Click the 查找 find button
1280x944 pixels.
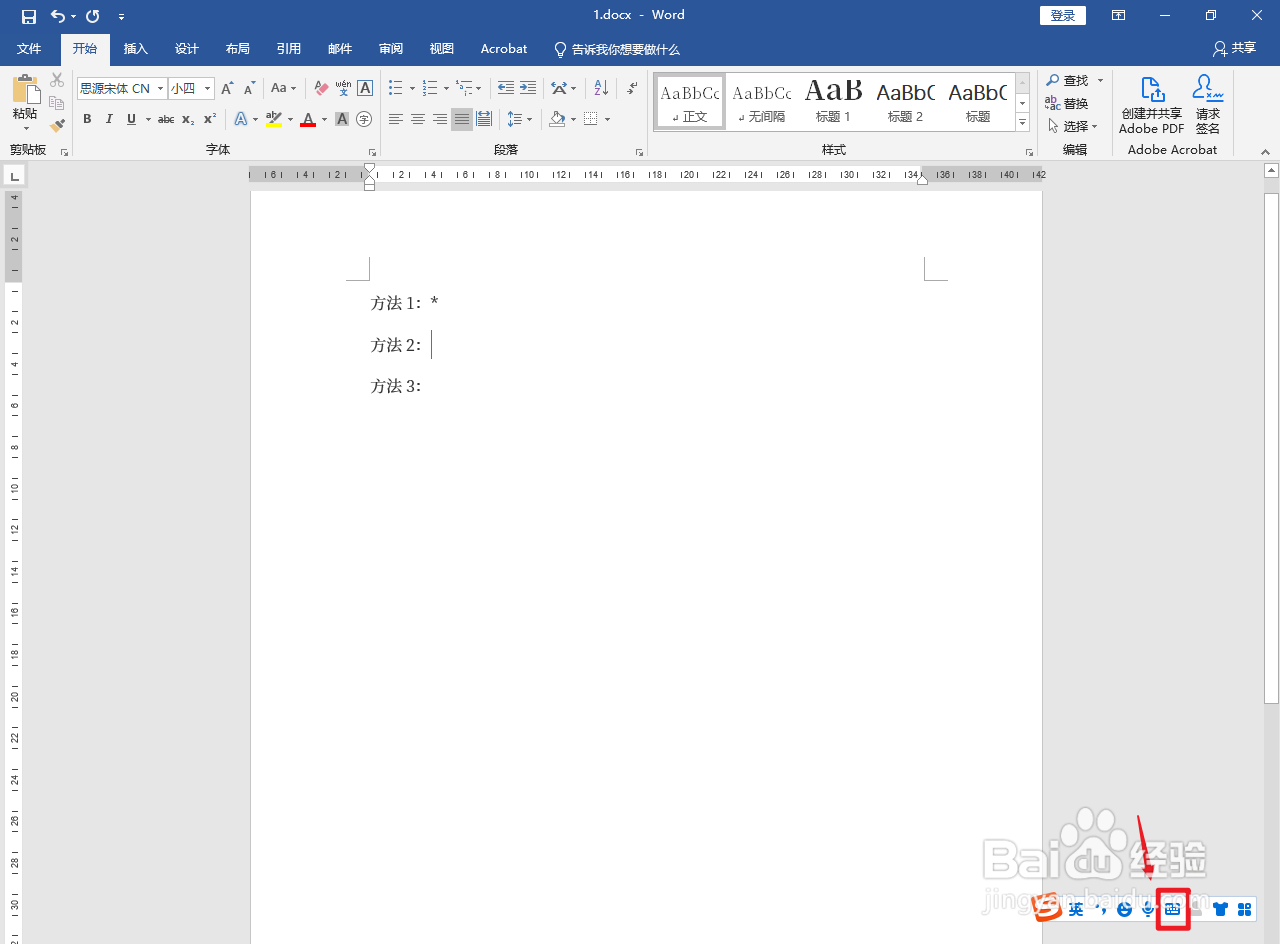coord(1068,80)
